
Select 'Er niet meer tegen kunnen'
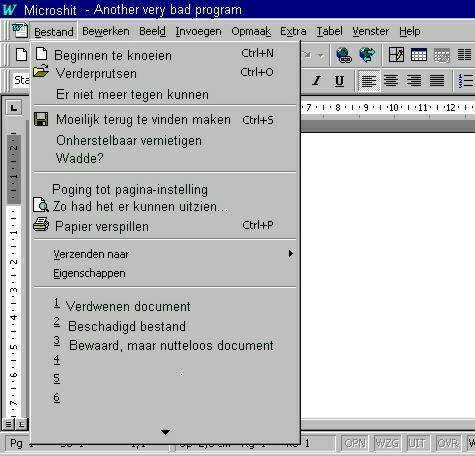tap(164, 94)
